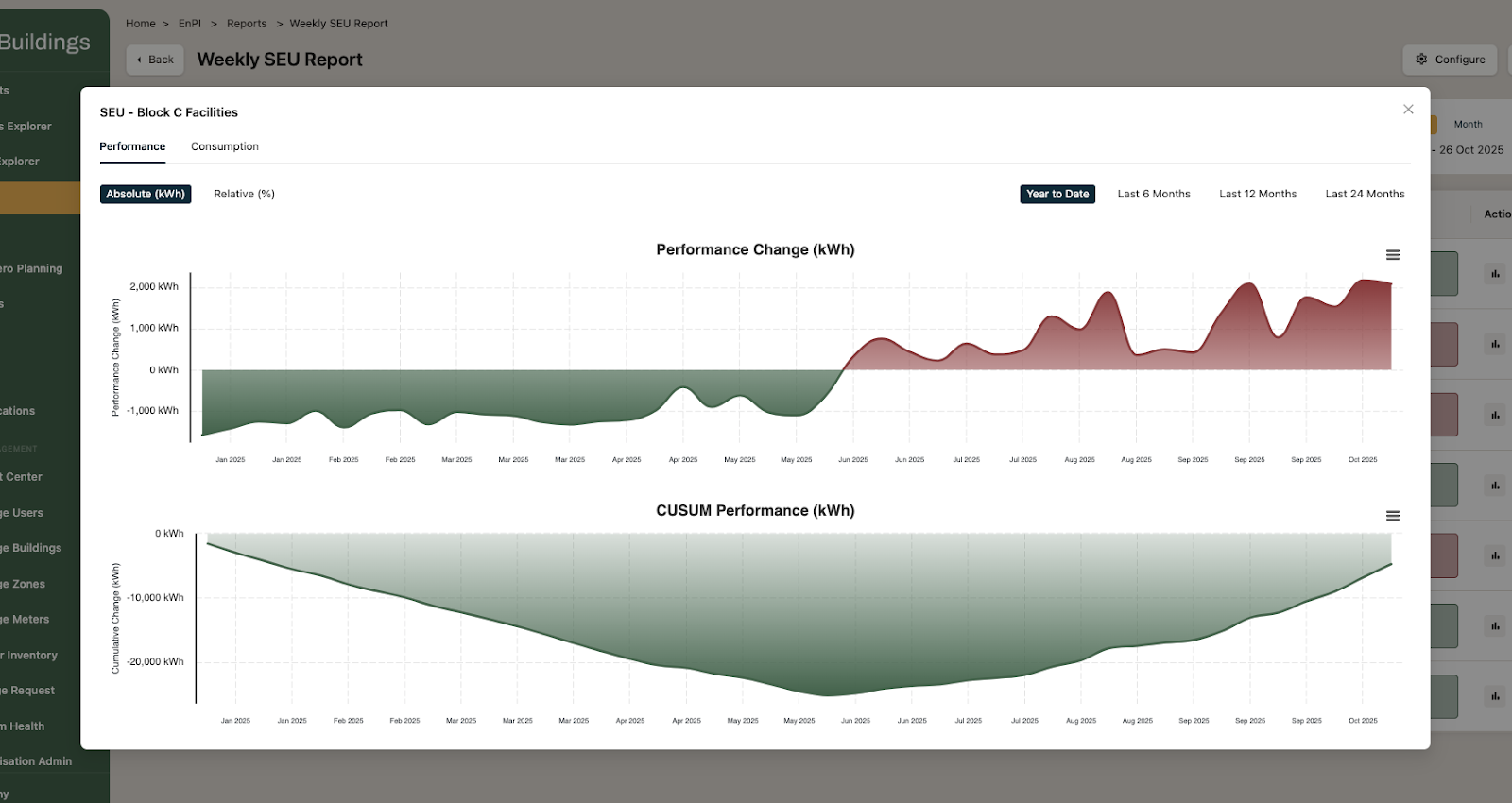
Task: Open Performance Change chart hamburger menu
Action: [1392, 255]
